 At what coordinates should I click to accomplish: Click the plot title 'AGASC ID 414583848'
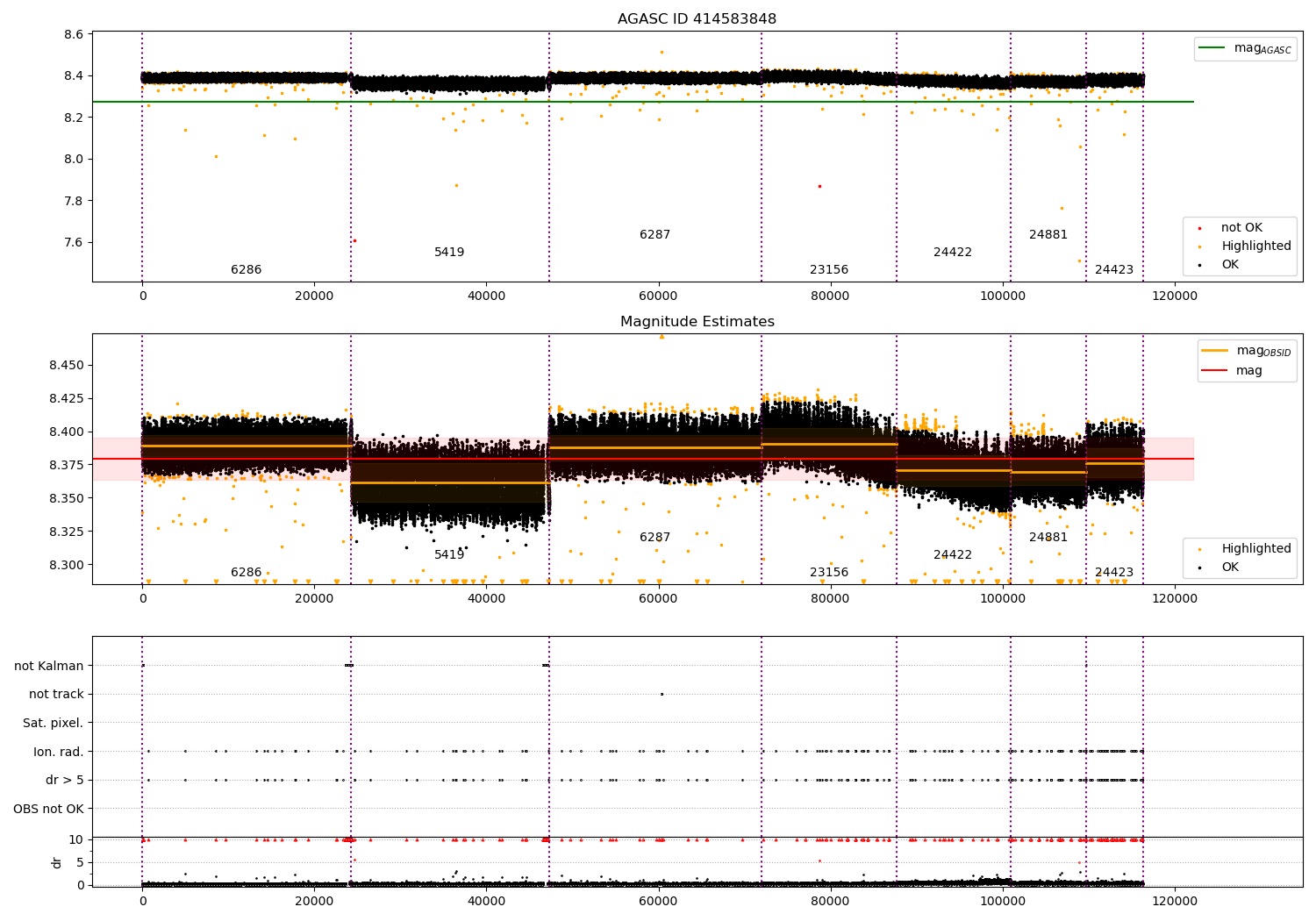click(x=697, y=19)
